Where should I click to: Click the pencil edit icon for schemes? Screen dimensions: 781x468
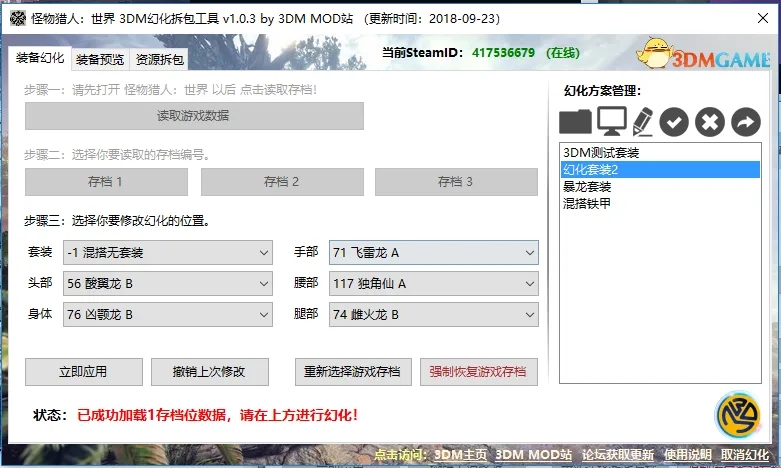(643, 121)
